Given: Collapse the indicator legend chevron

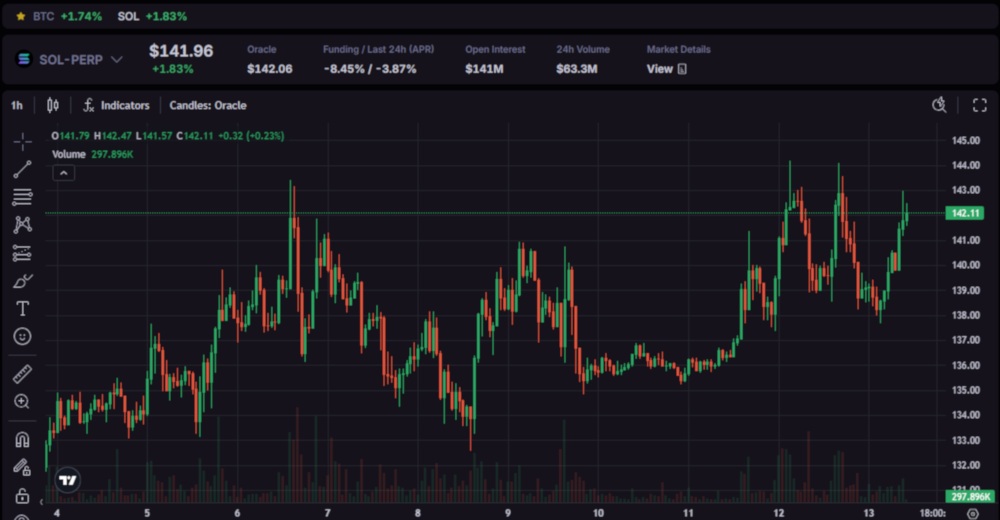Looking at the screenshot, I should (63, 173).
